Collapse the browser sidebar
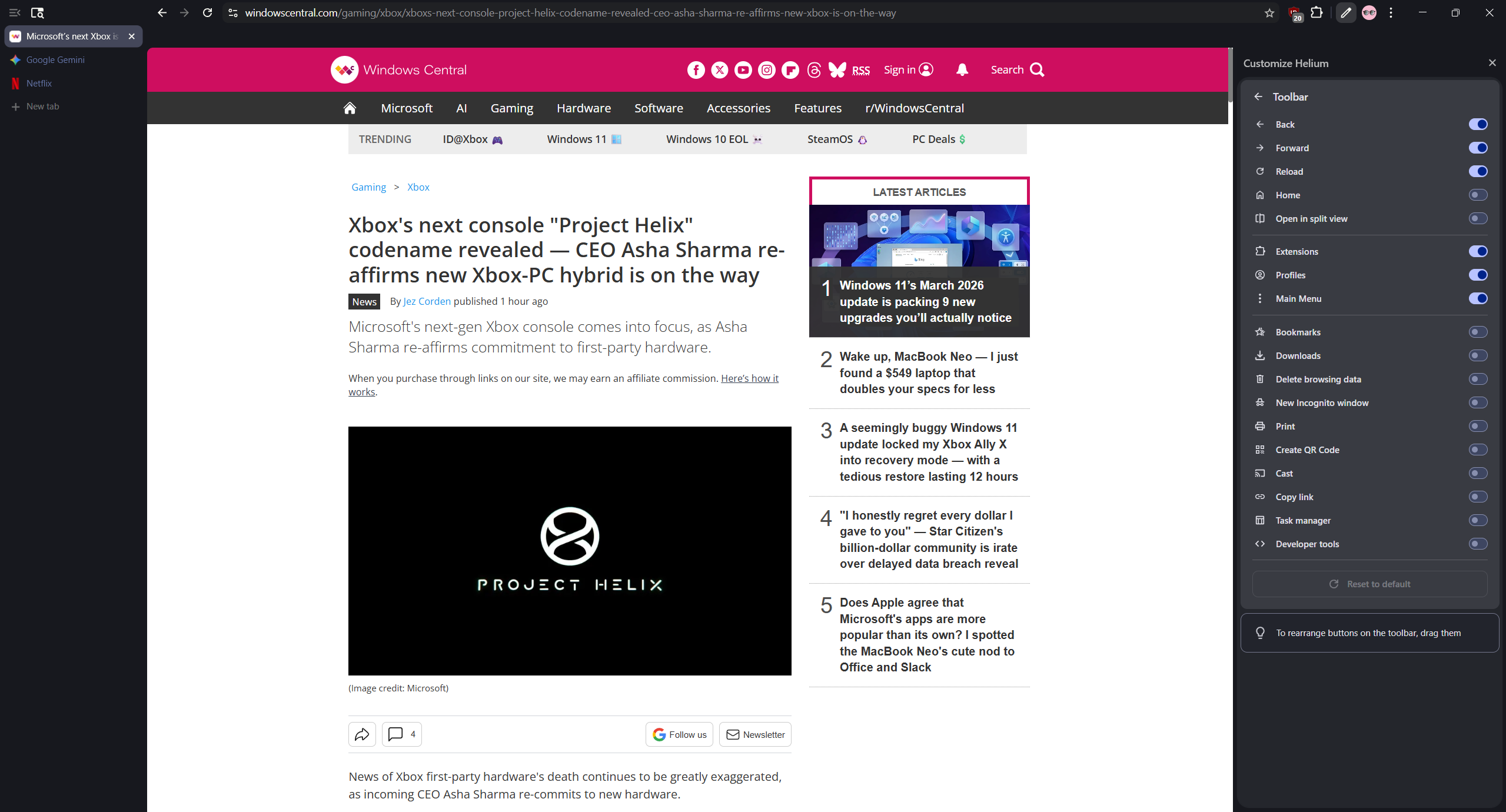 pyautogui.click(x=14, y=12)
